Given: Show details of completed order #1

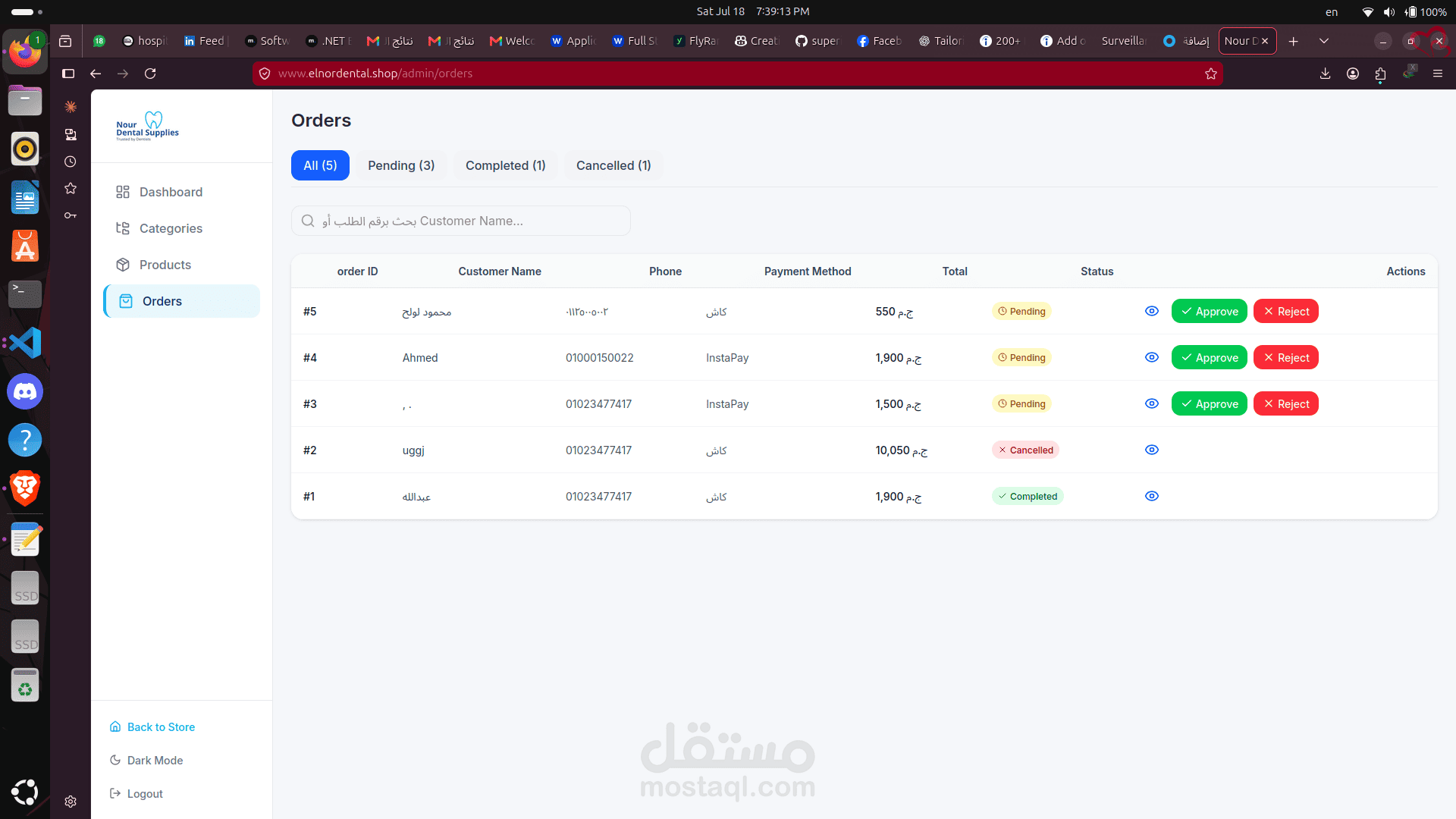Looking at the screenshot, I should (1151, 496).
